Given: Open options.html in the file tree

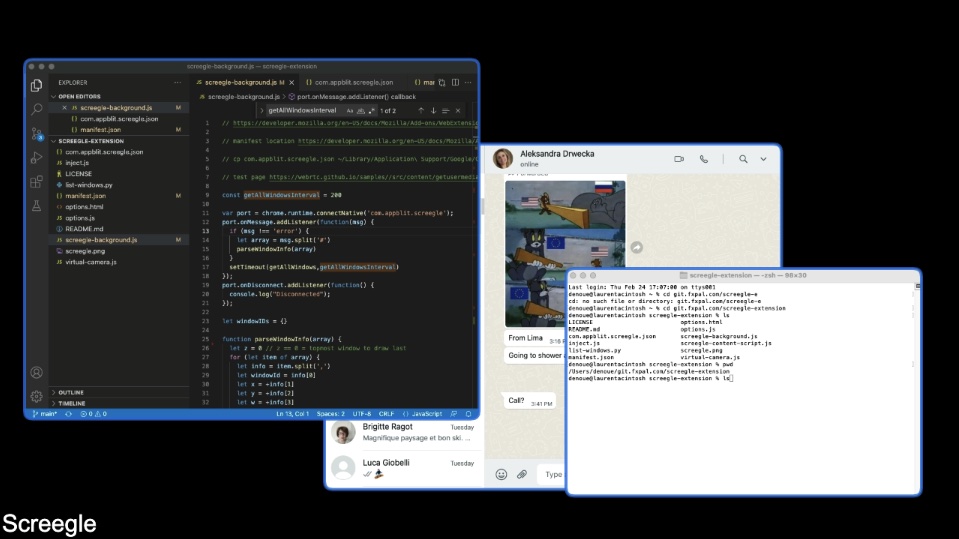Looking at the screenshot, I should click(x=84, y=207).
